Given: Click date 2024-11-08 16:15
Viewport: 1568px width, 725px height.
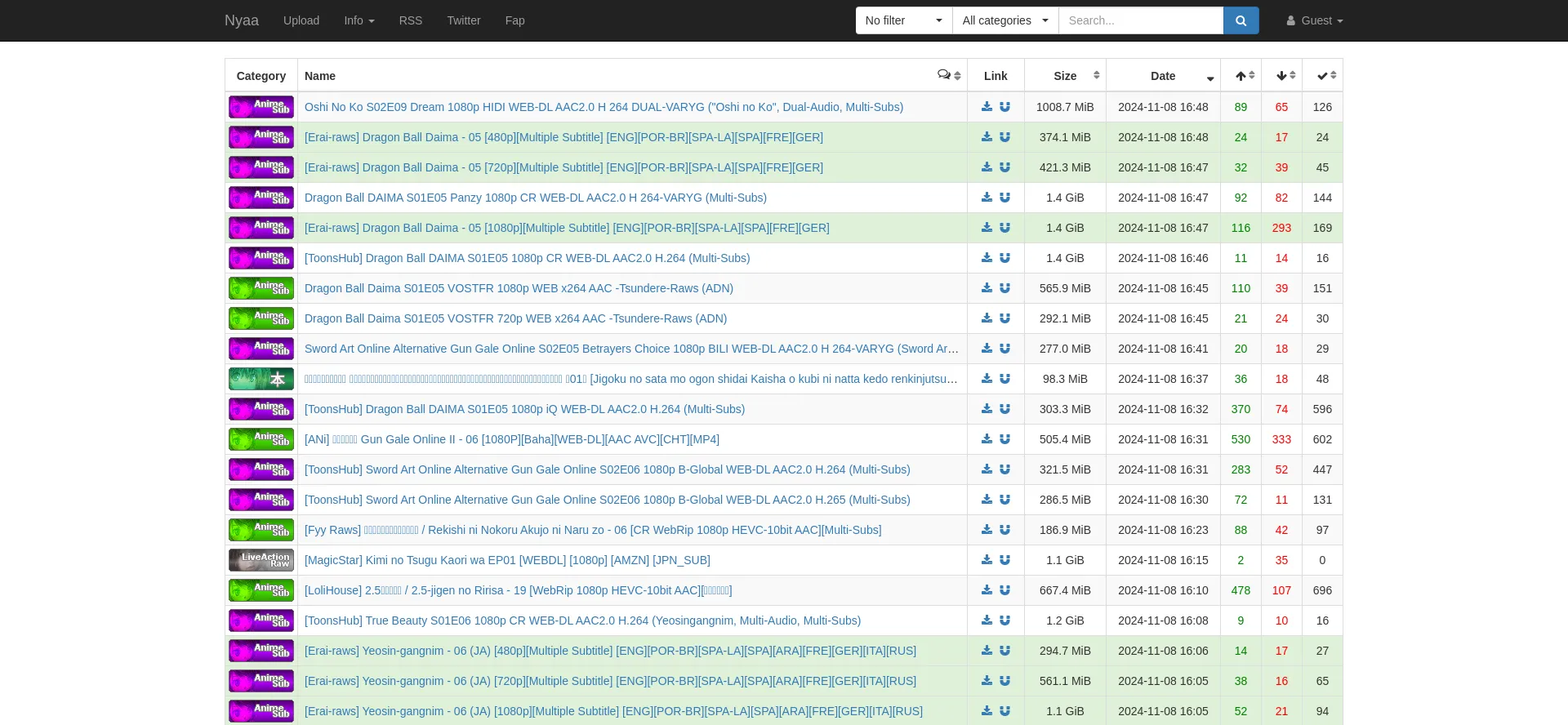Looking at the screenshot, I should tap(1163, 560).
